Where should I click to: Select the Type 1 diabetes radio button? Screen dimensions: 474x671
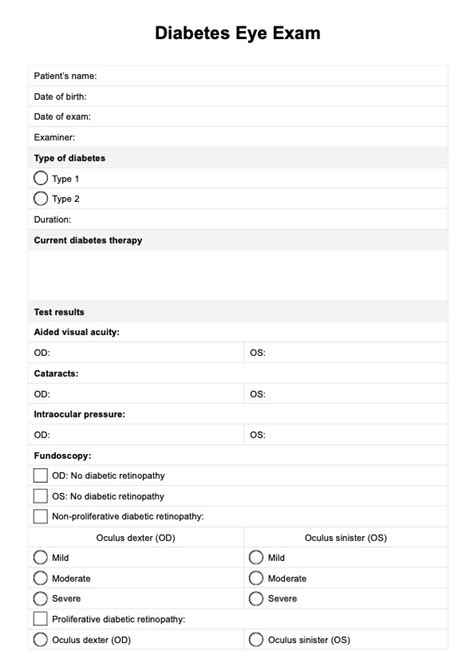[x=41, y=178]
